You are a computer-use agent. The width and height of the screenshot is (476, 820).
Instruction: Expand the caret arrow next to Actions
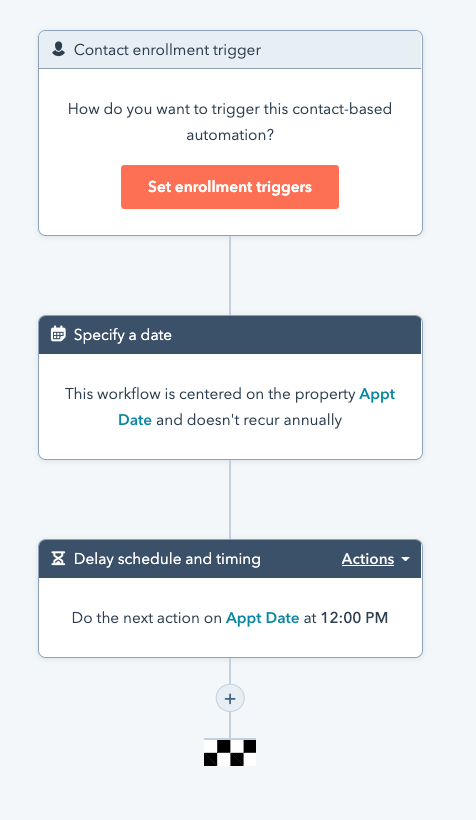click(405, 559)
